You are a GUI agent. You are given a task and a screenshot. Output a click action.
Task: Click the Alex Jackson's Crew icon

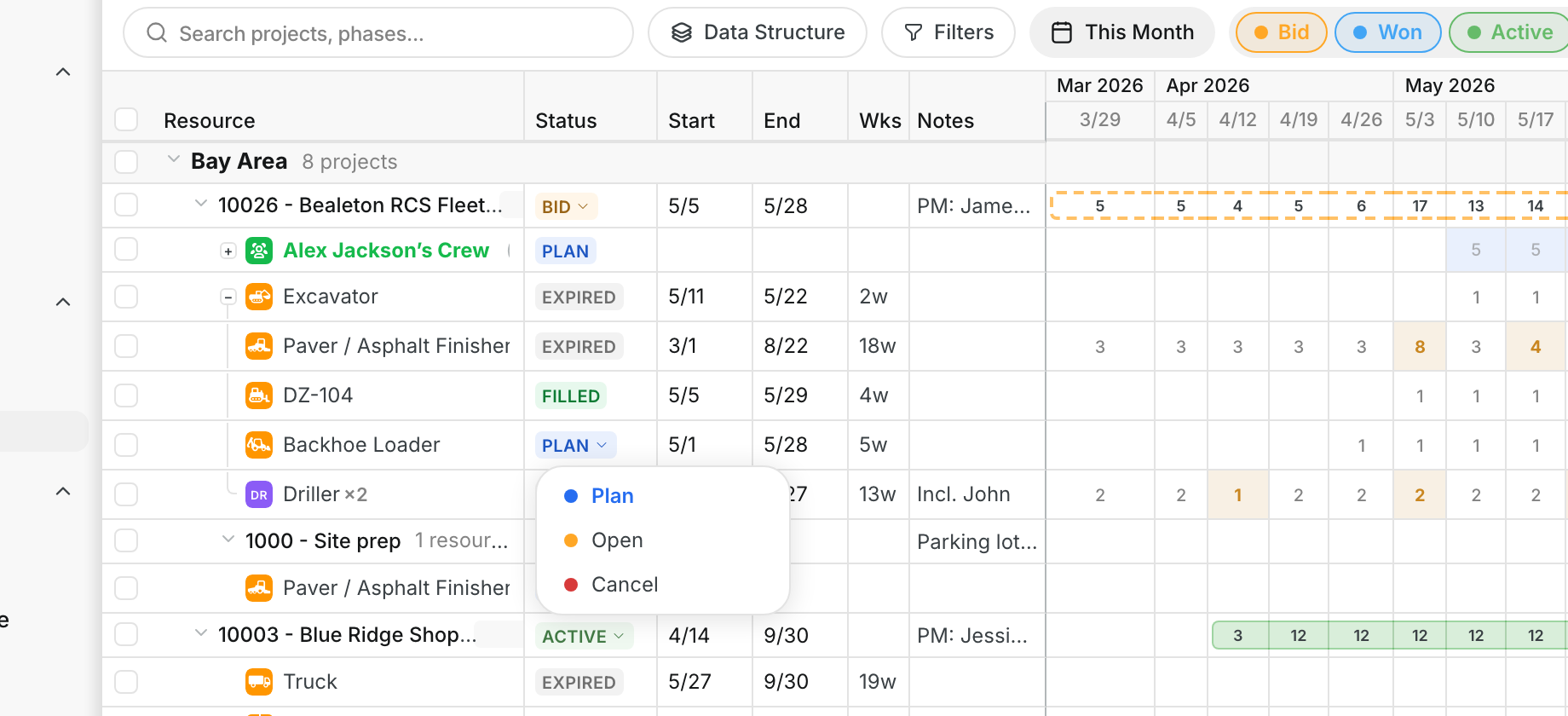259,251
